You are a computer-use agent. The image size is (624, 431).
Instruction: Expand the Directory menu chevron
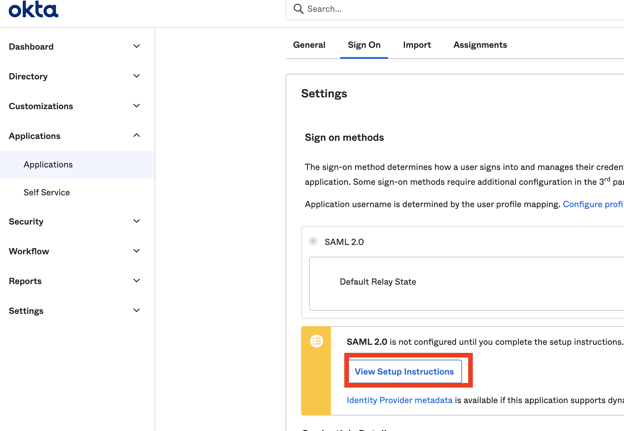pos(136,76)
